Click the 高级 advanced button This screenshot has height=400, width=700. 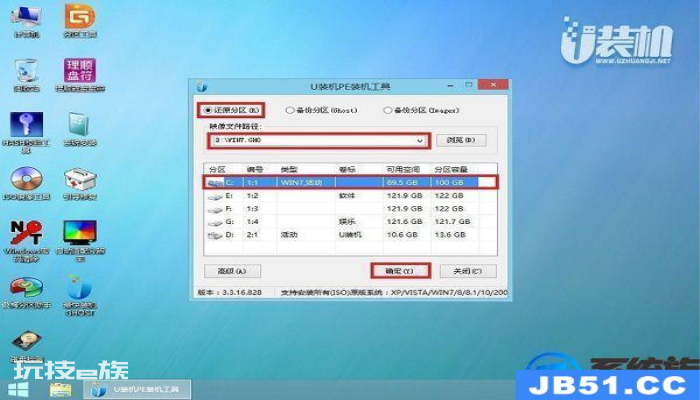[232, 271]
